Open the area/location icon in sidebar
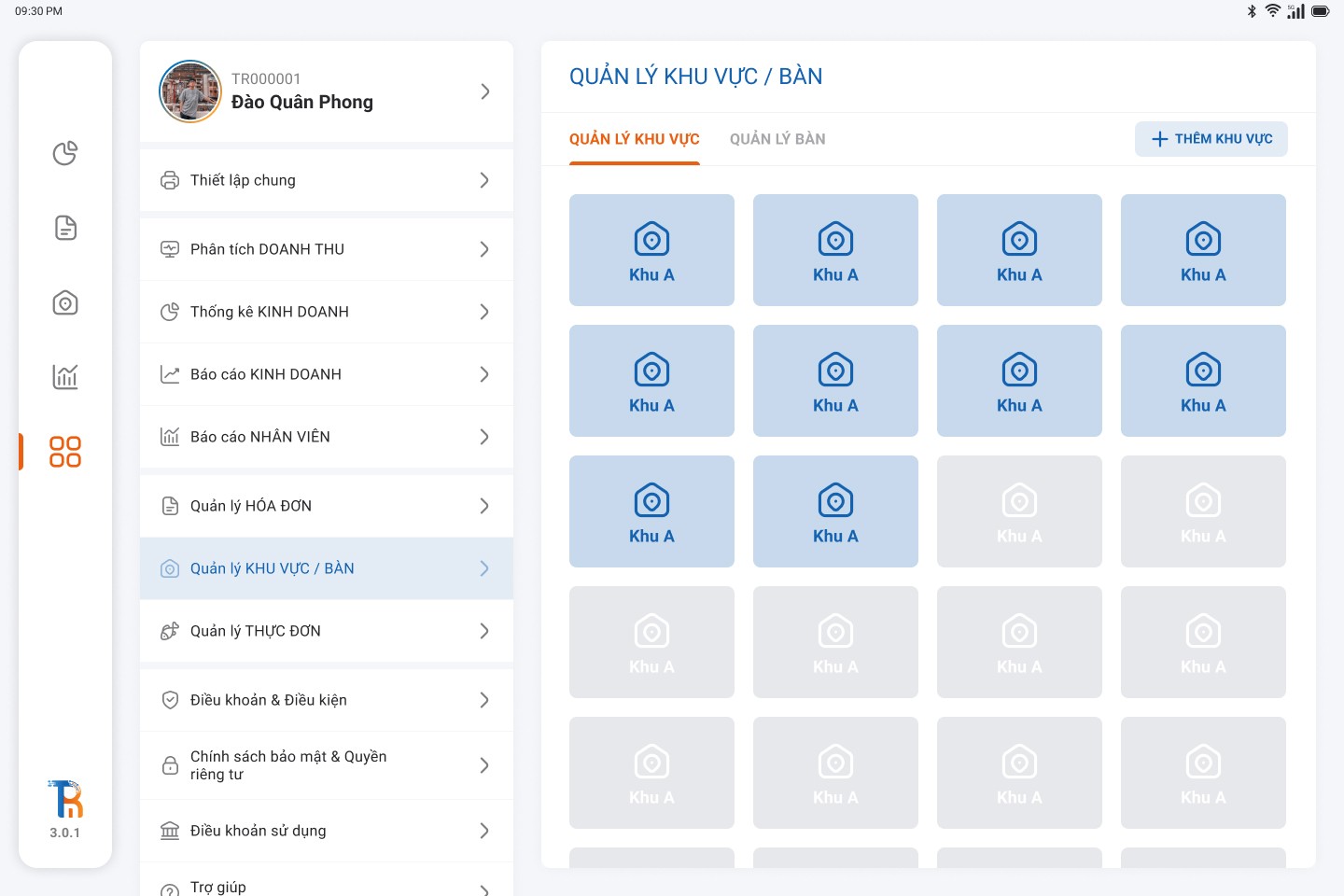 point(65,302)
